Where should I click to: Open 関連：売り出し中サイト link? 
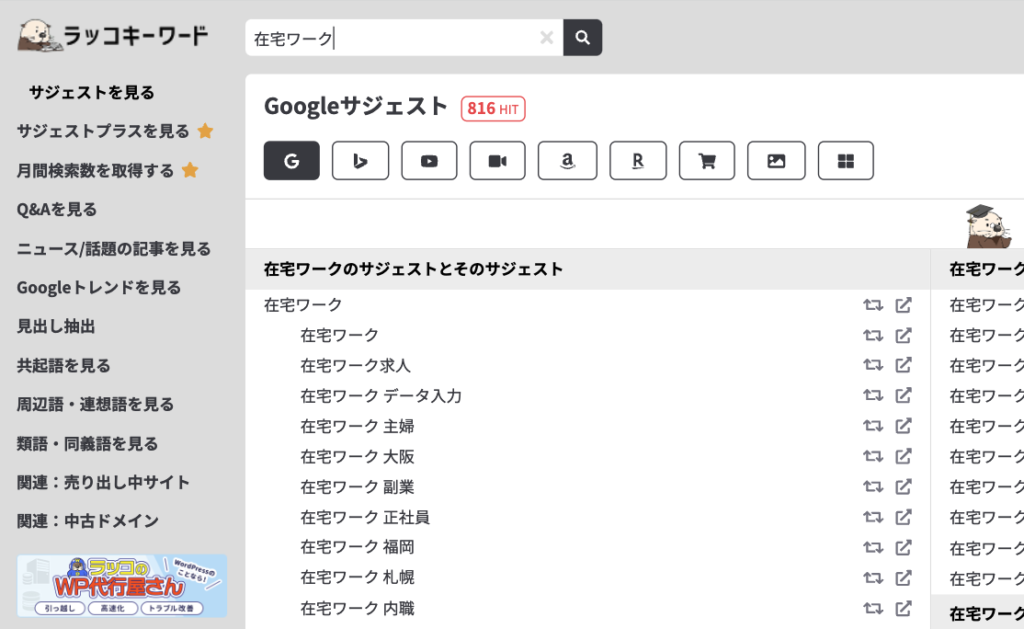pos(103,483)
